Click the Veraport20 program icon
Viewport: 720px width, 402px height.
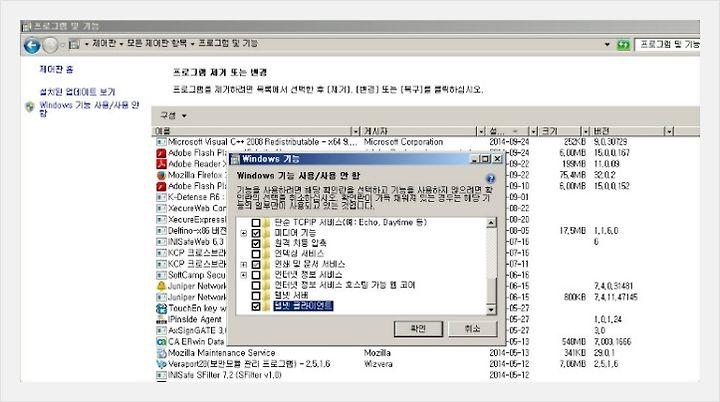click(x=161, y=364)
